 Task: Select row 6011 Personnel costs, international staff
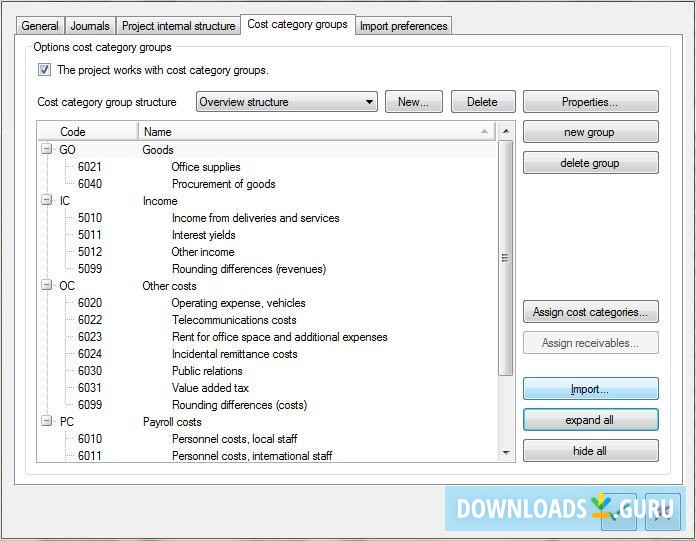click(266, 455)
